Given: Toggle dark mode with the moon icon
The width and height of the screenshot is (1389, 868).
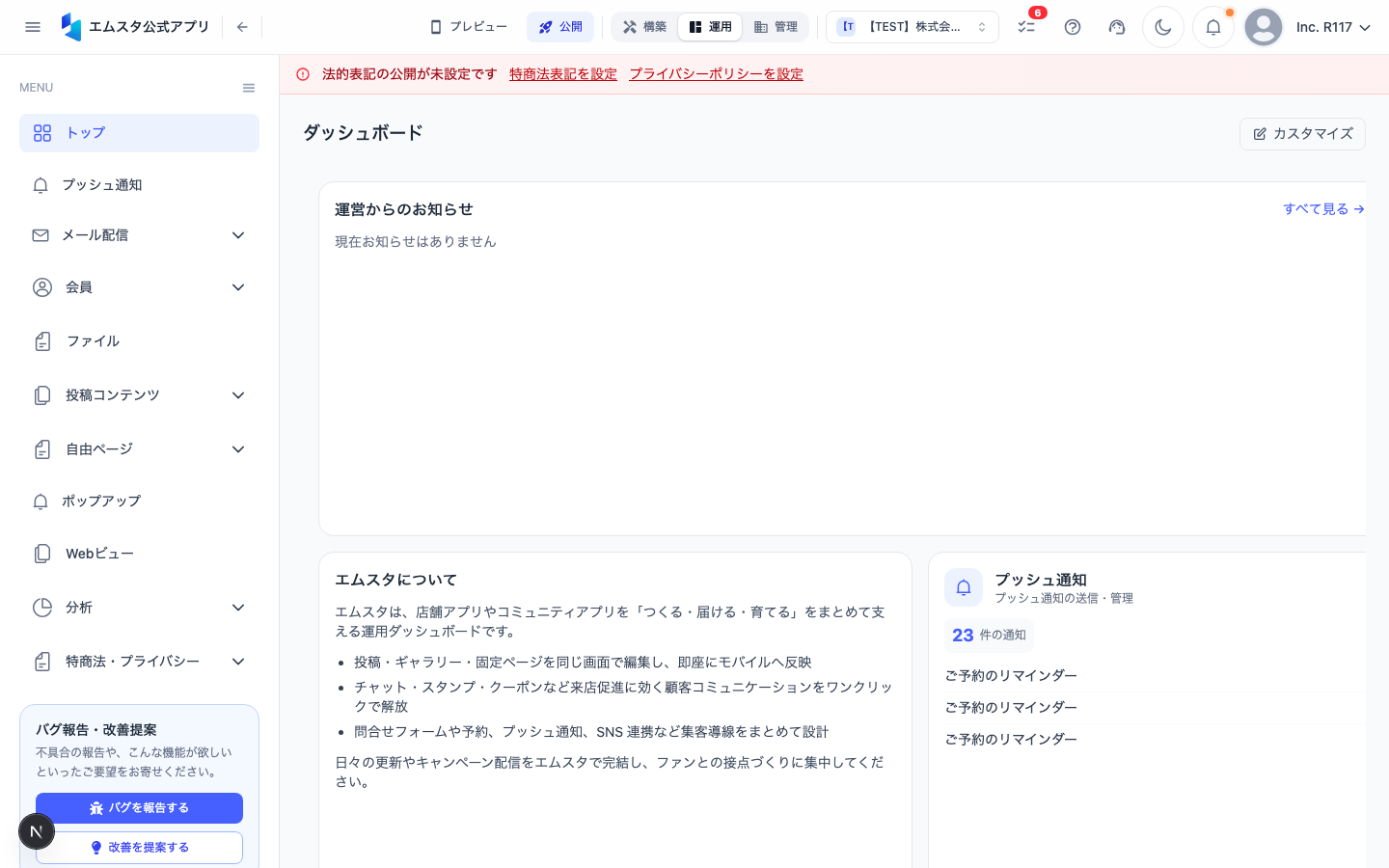Looking at the screenshot, I should [1163, 27].
